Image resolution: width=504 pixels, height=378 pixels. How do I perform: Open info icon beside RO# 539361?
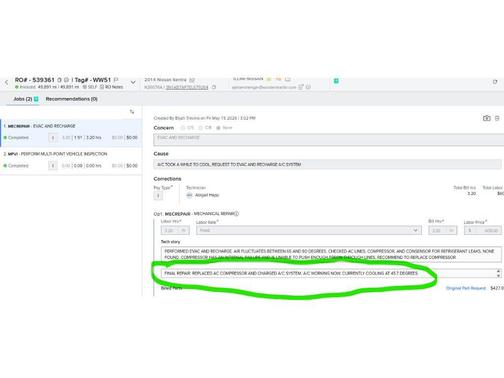tap(66, 80)
